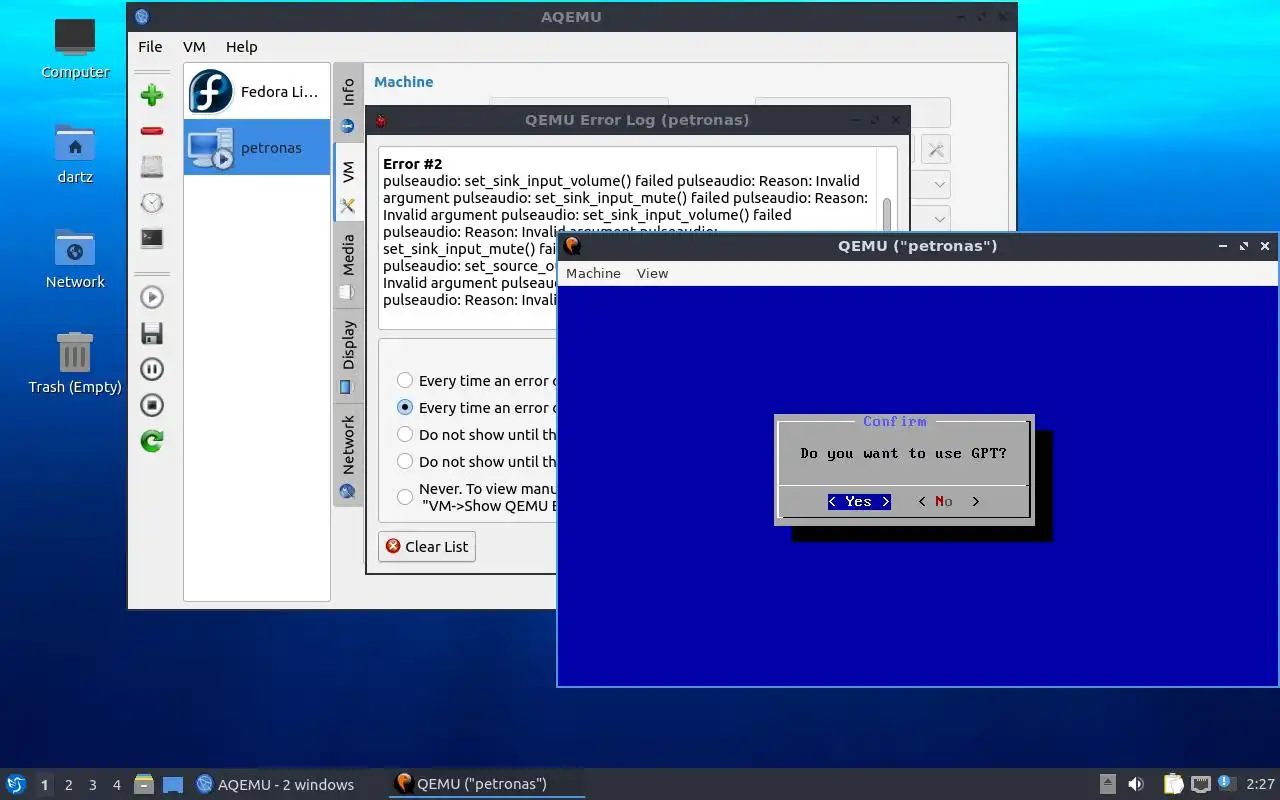Select the petronas virtual machine entry

(257, 147)
